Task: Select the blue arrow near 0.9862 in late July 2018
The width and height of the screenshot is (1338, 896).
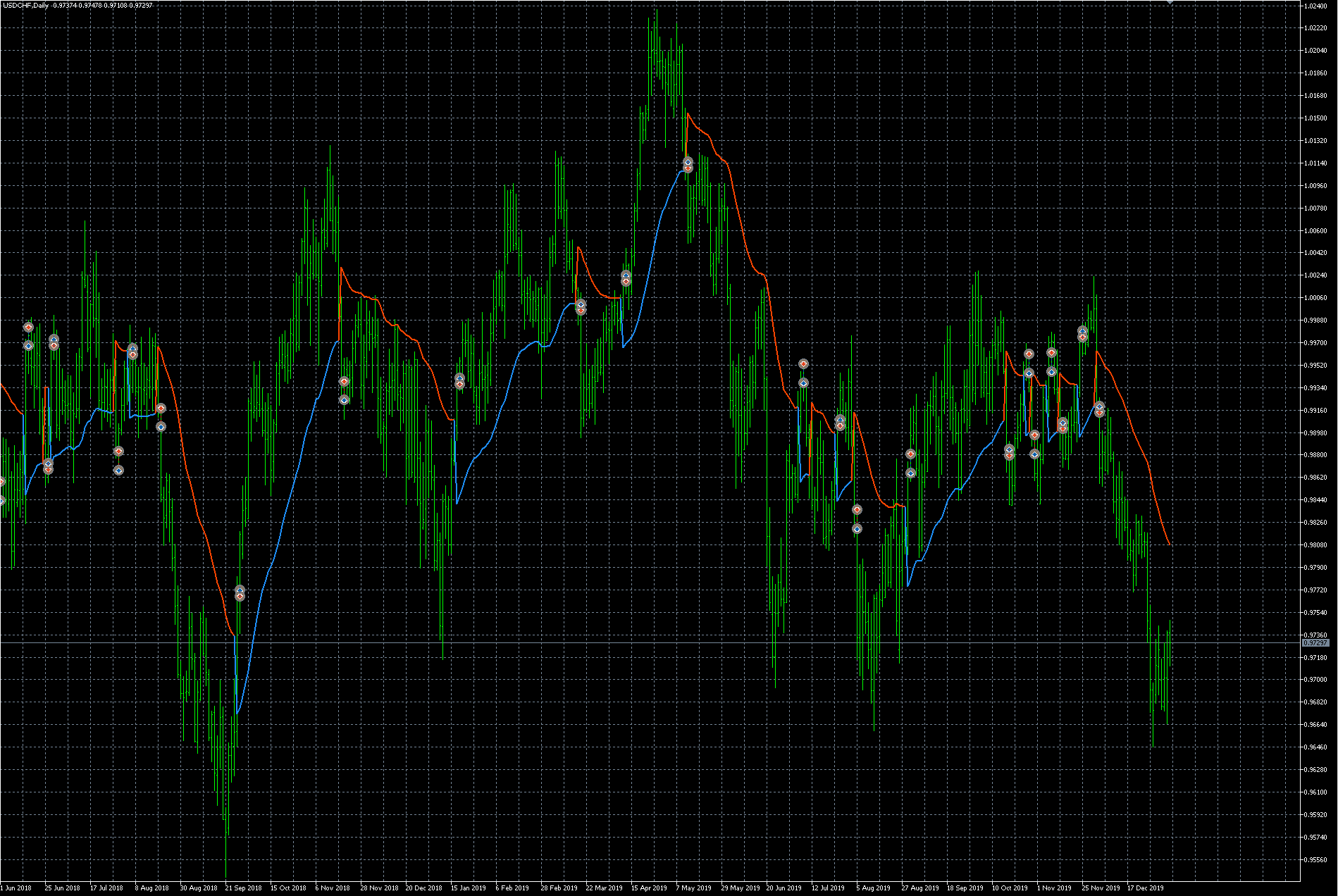Action: pos(118,470)
